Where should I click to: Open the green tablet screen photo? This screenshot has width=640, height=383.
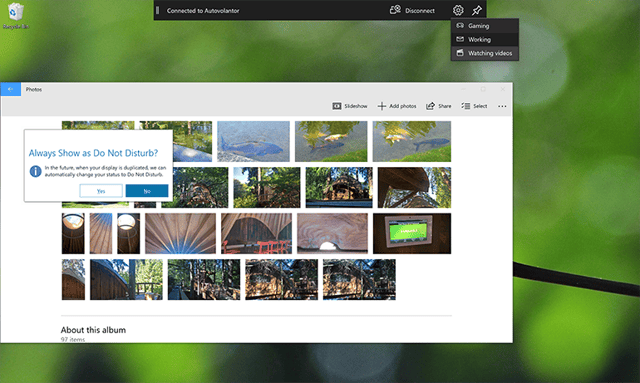point(412,233)
